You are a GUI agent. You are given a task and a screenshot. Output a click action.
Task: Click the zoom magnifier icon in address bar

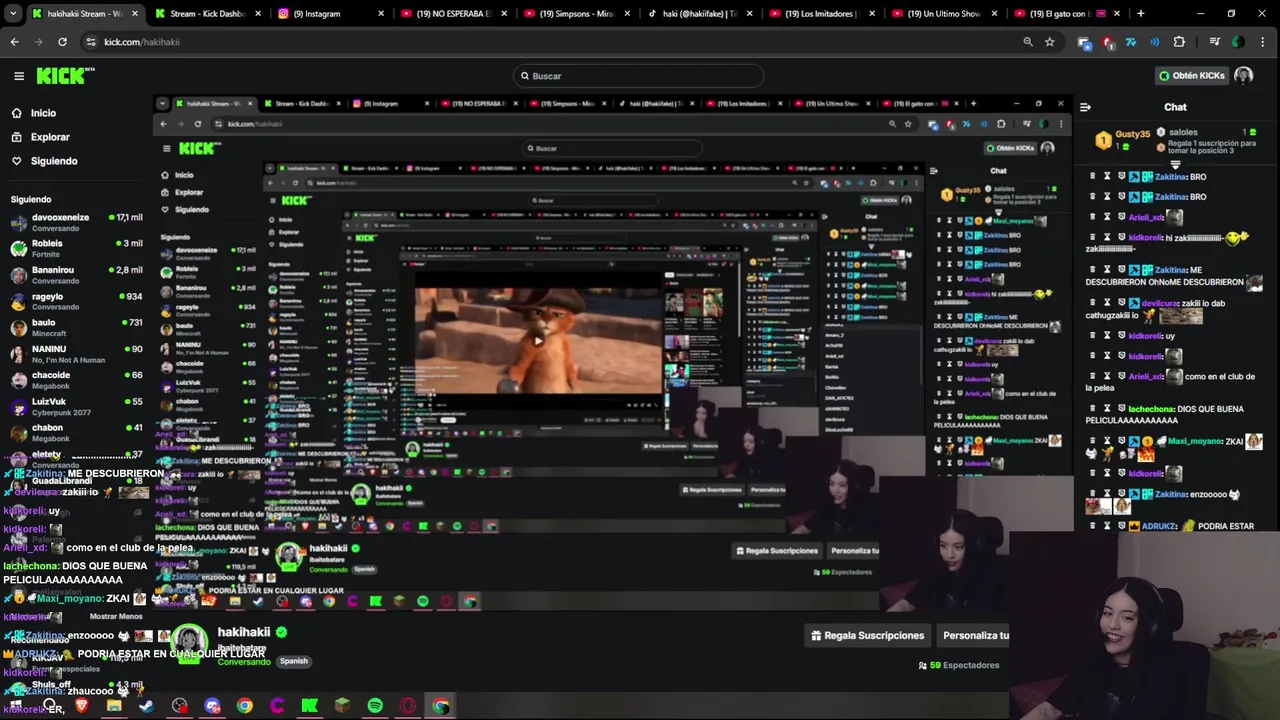coord(1028,42)
